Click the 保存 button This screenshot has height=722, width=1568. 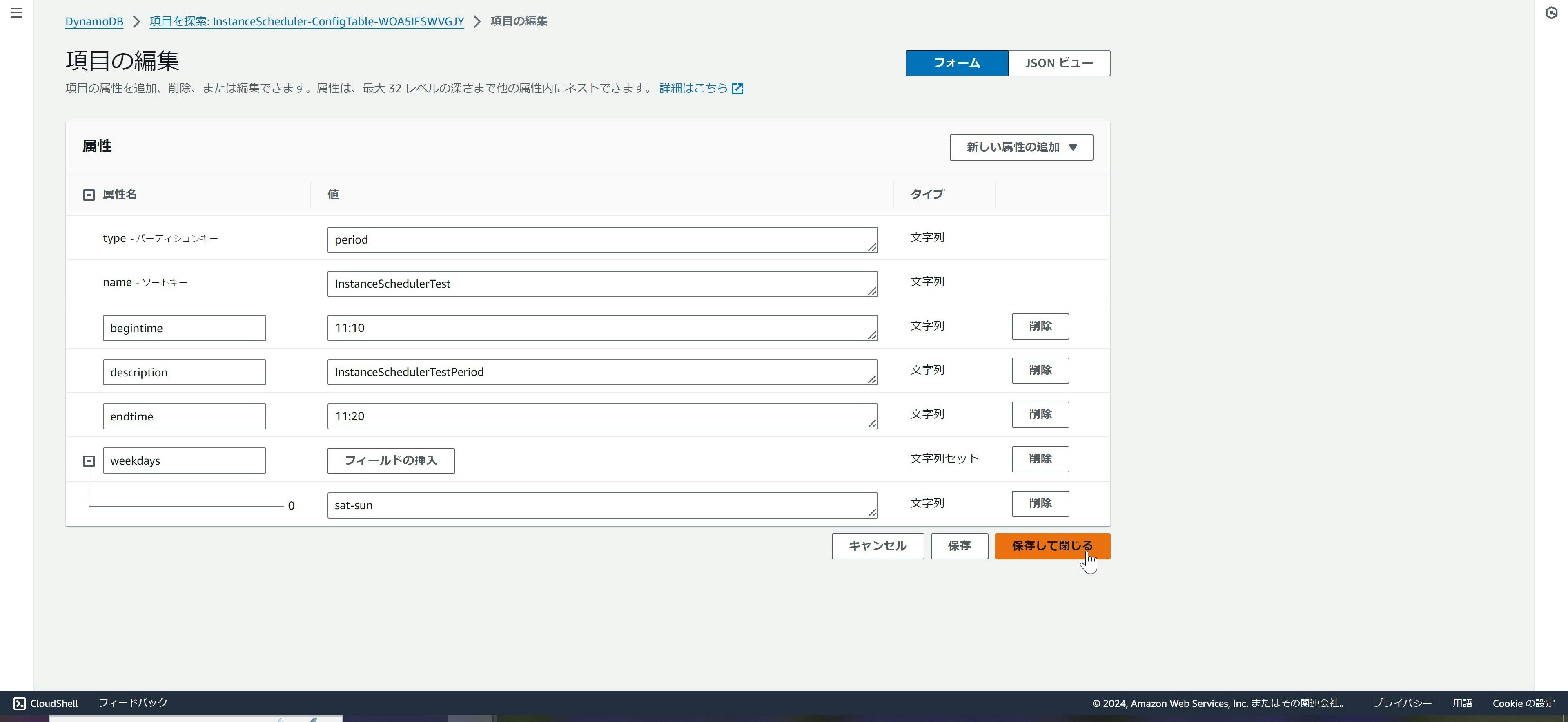(x=959, y=546)
